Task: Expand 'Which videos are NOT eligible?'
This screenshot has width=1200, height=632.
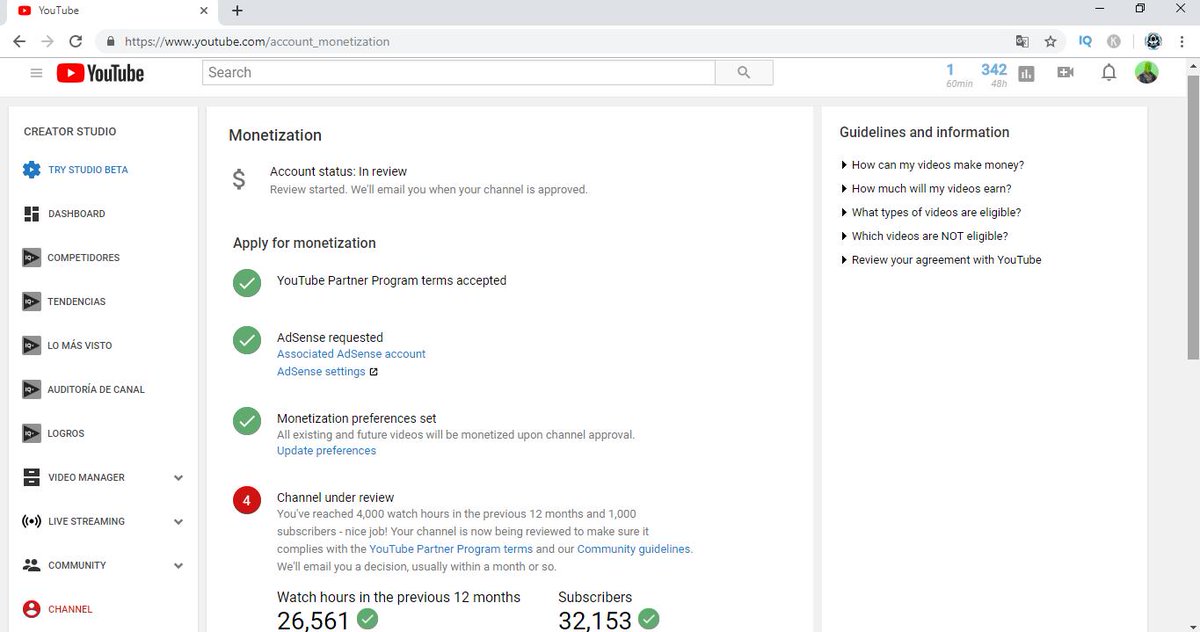Action: [x=925, y=236]
